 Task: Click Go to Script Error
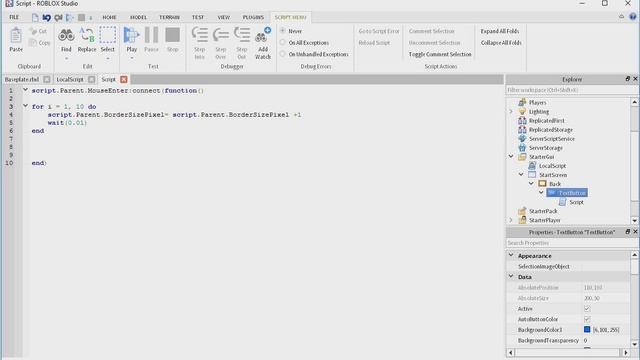pos(379,31)
